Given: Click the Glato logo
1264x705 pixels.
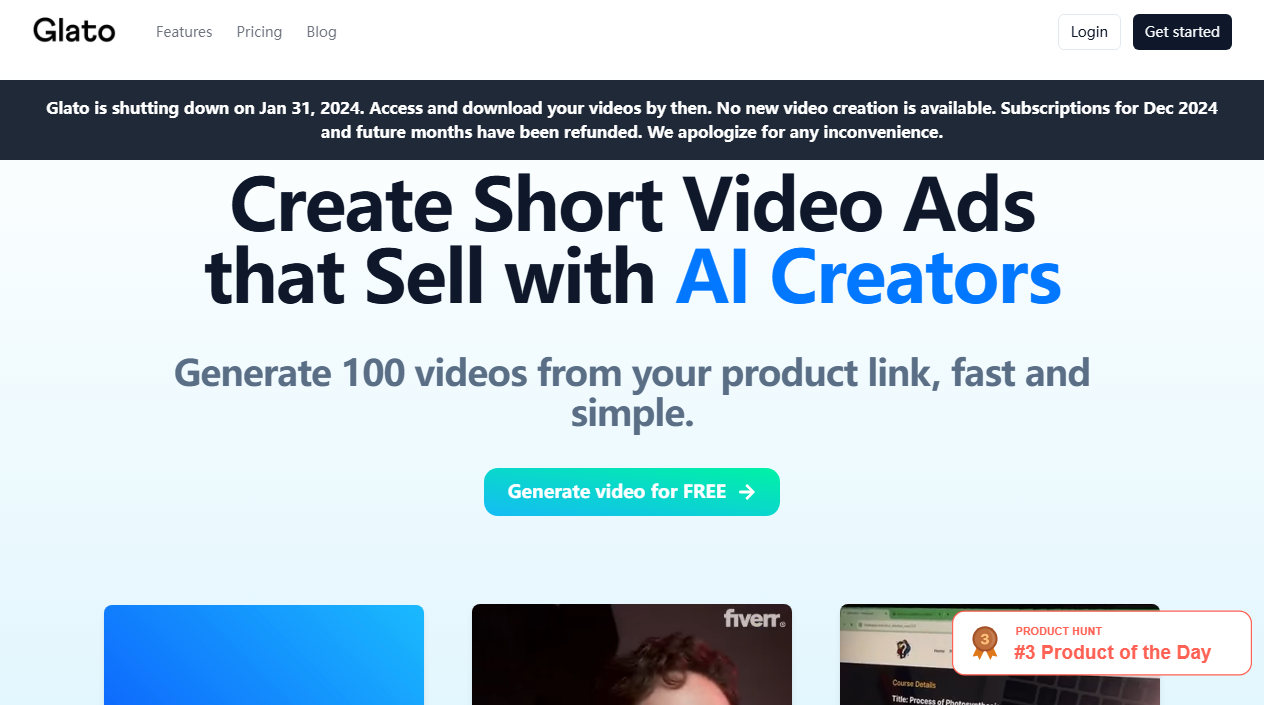Looking at the screenshot, I should click(74, 31).
